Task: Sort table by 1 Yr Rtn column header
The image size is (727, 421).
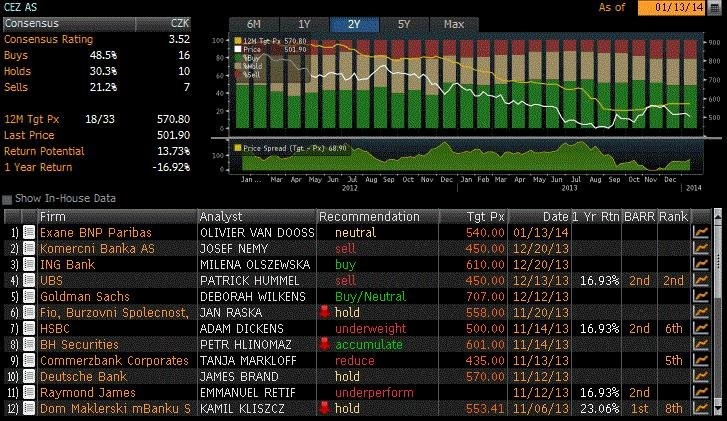Action: click(596, 217)
